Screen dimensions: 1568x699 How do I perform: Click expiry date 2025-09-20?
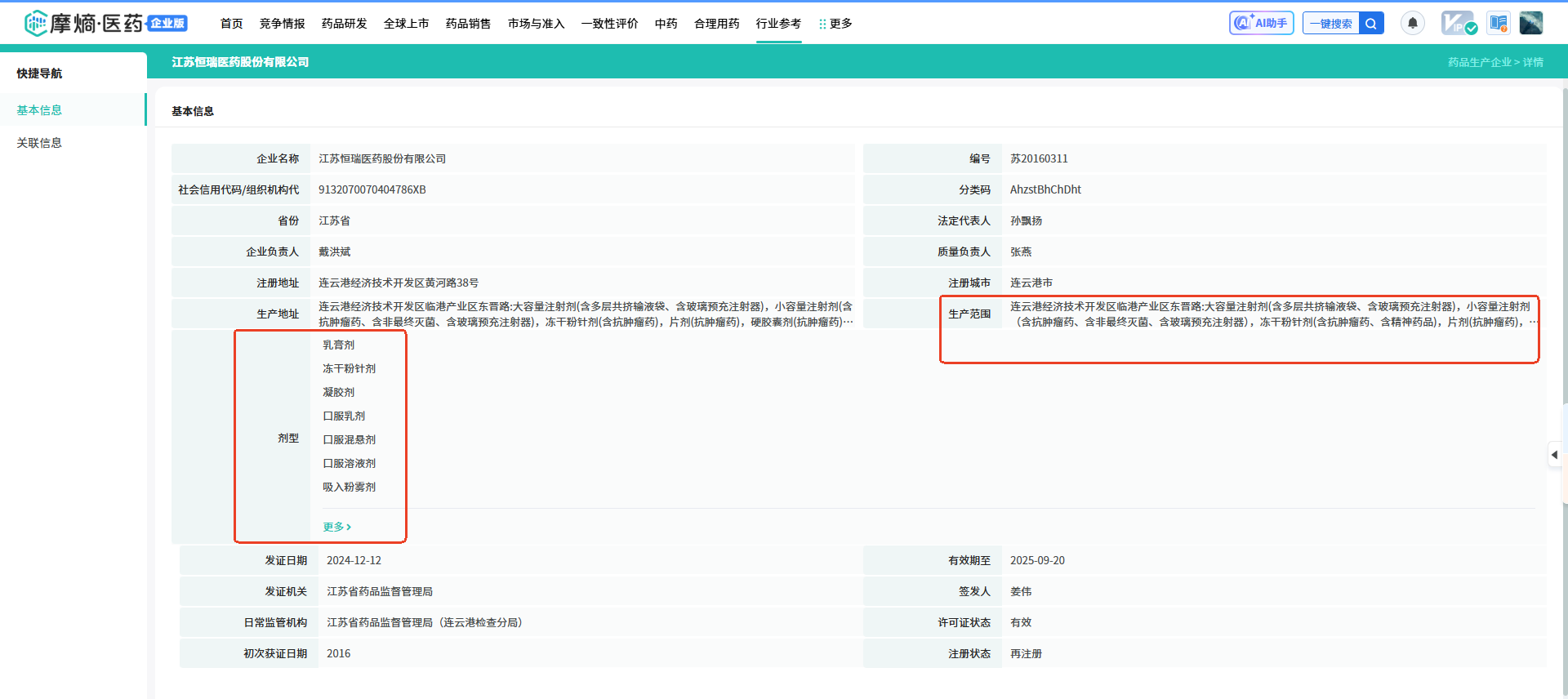point(1037,560)
